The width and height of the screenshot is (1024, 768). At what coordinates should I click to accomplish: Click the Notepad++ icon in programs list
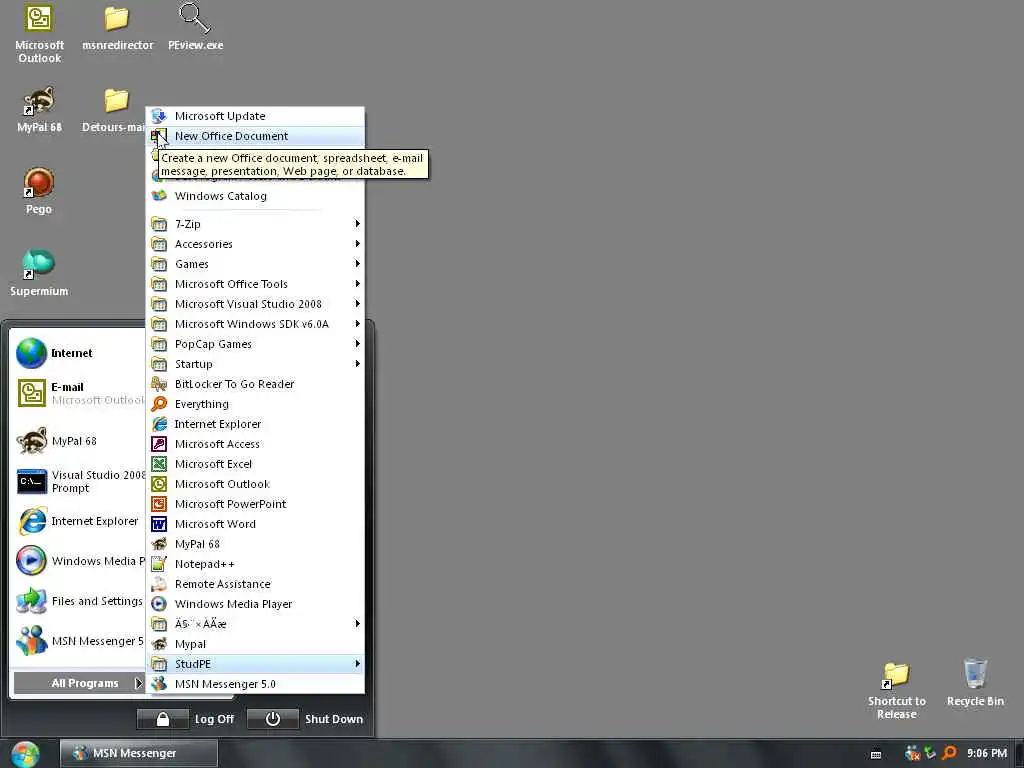point(159,564)
